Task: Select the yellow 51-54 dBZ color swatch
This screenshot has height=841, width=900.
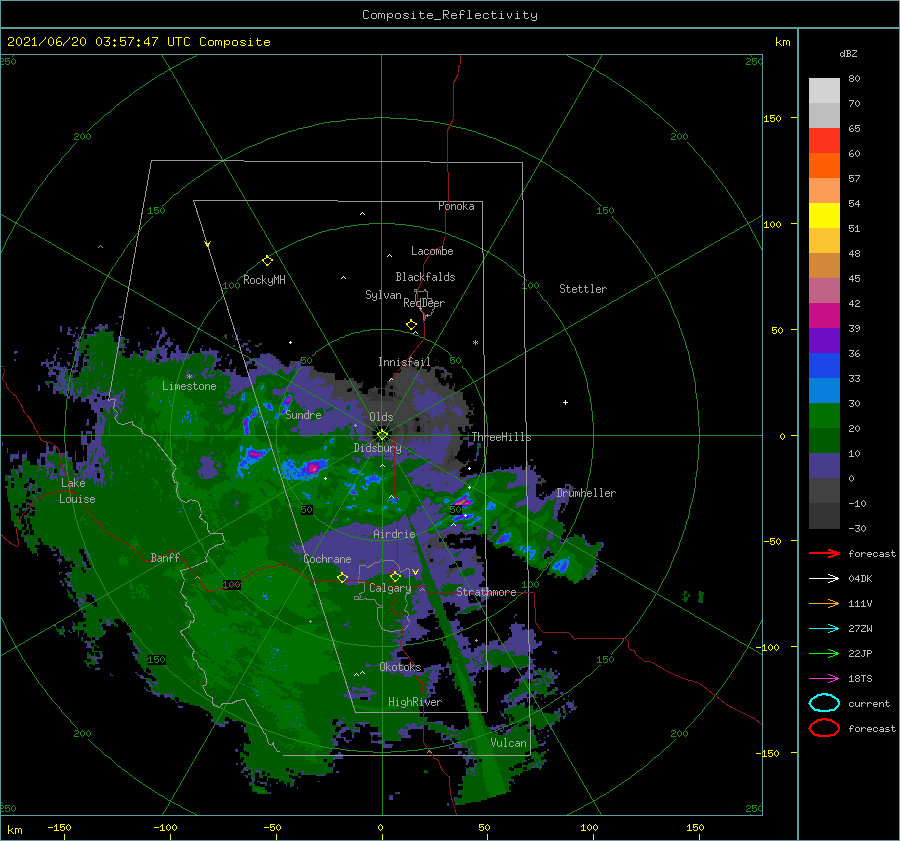Action: pyautogui.click(x=824, y=216)
